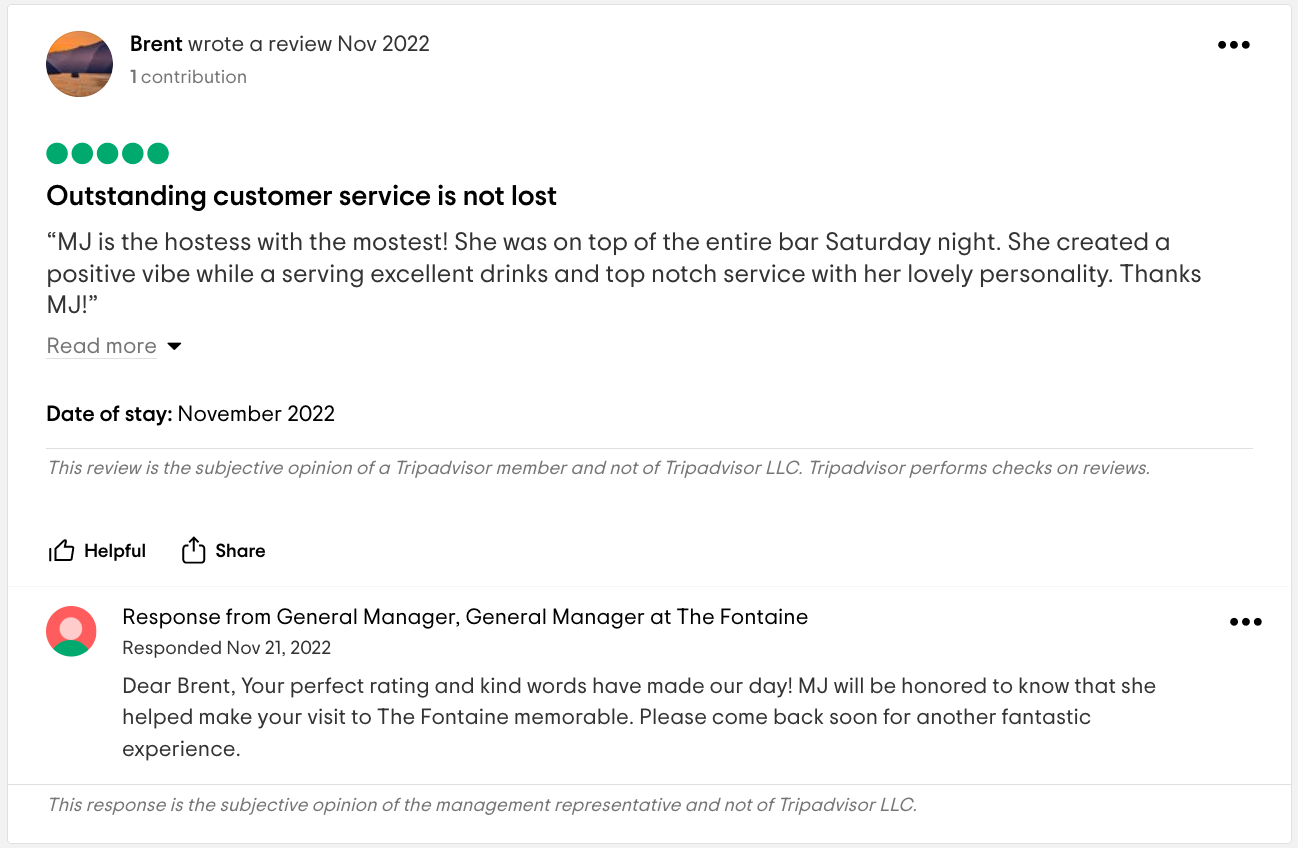Open the review options three-dot icon

pos(1234,44)
